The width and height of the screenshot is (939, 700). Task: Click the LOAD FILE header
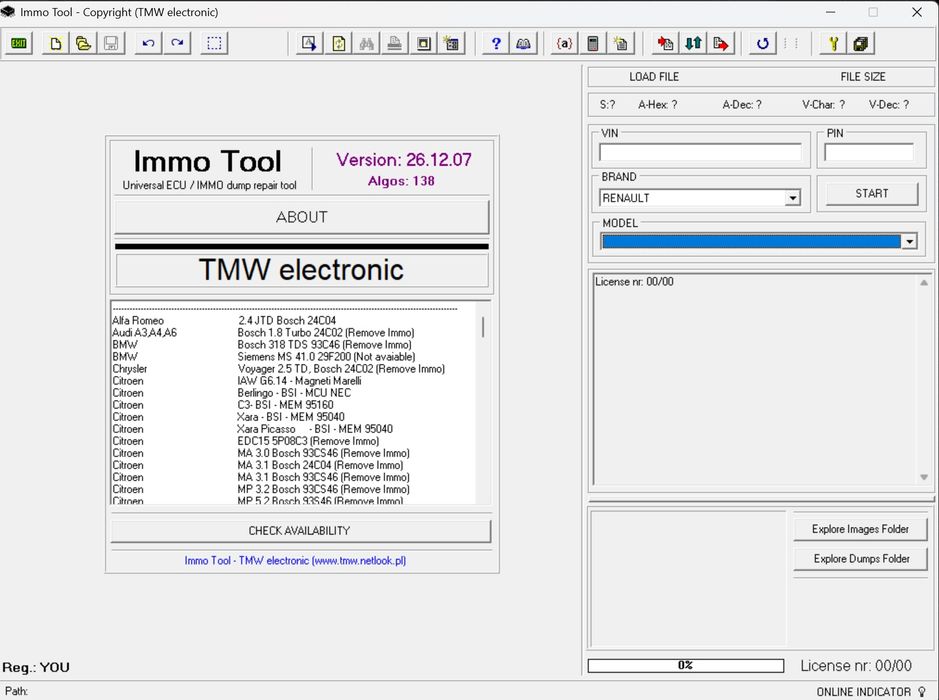click(653, 77)
